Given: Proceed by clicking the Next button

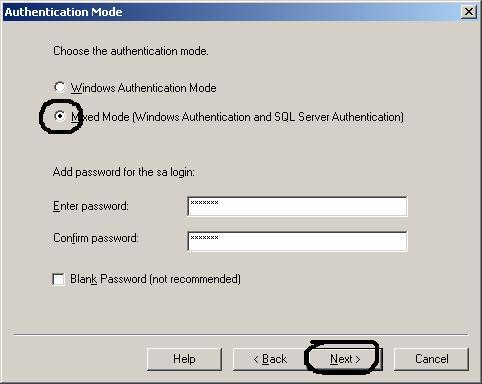Looking at the screenshot, I should click(345, 359).
